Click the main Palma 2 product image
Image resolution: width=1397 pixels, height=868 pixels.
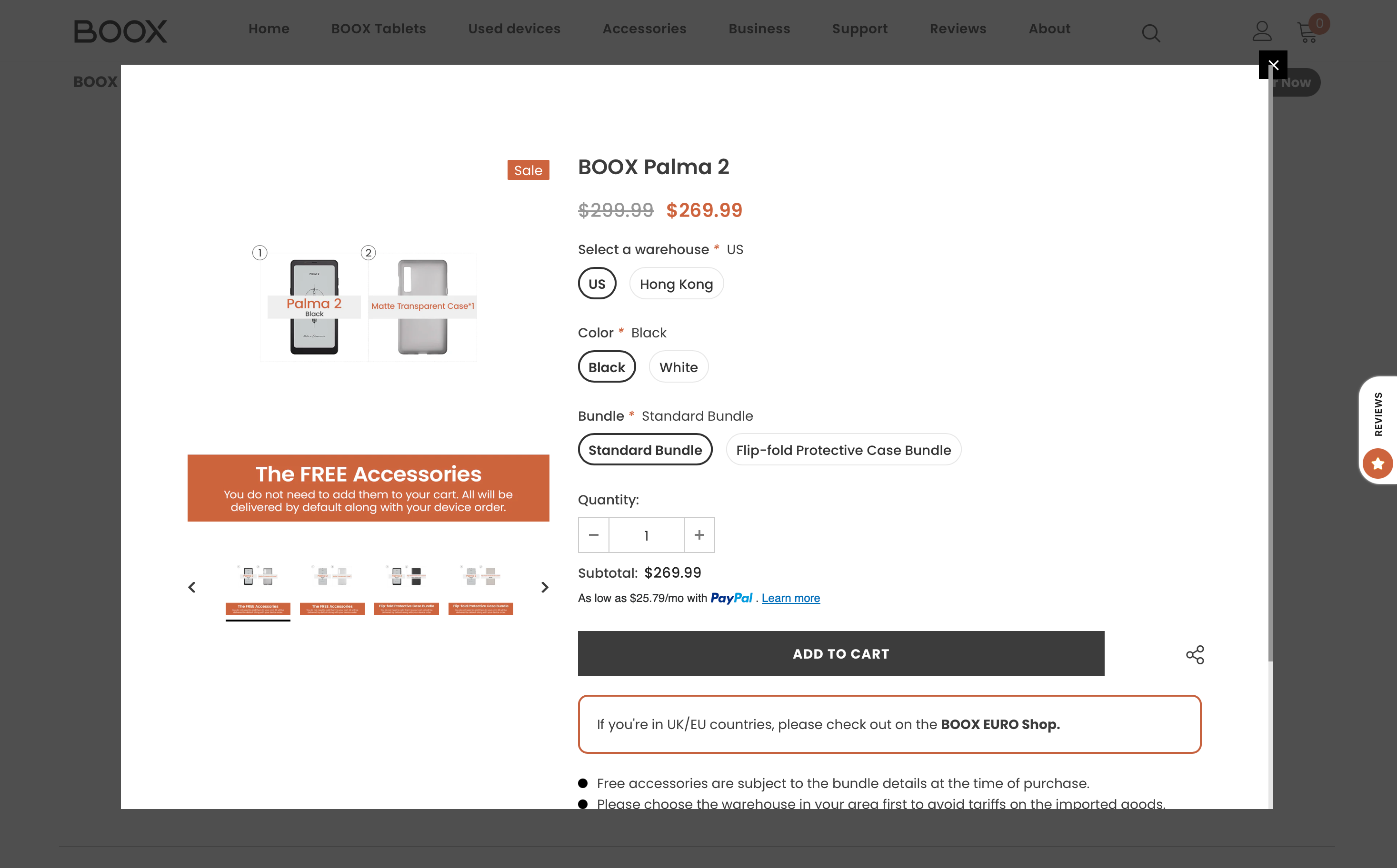click(x=368, y=341)
